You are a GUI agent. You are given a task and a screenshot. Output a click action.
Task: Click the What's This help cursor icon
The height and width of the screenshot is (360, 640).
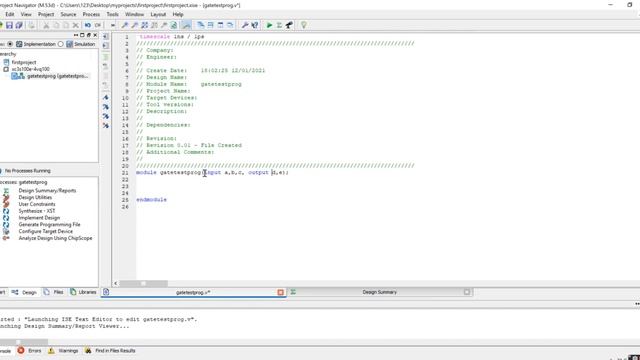(255, 25)
